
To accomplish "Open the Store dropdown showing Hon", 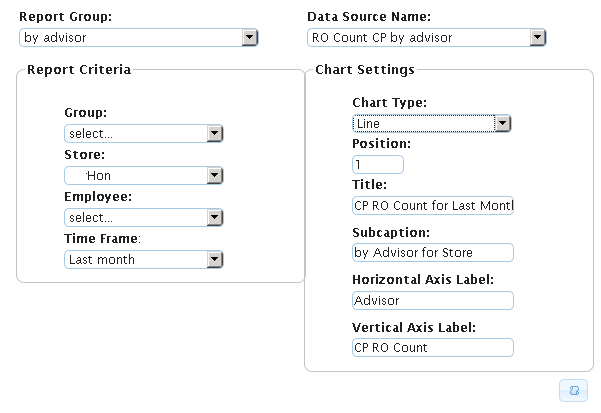I will click(x=143, y=175).
